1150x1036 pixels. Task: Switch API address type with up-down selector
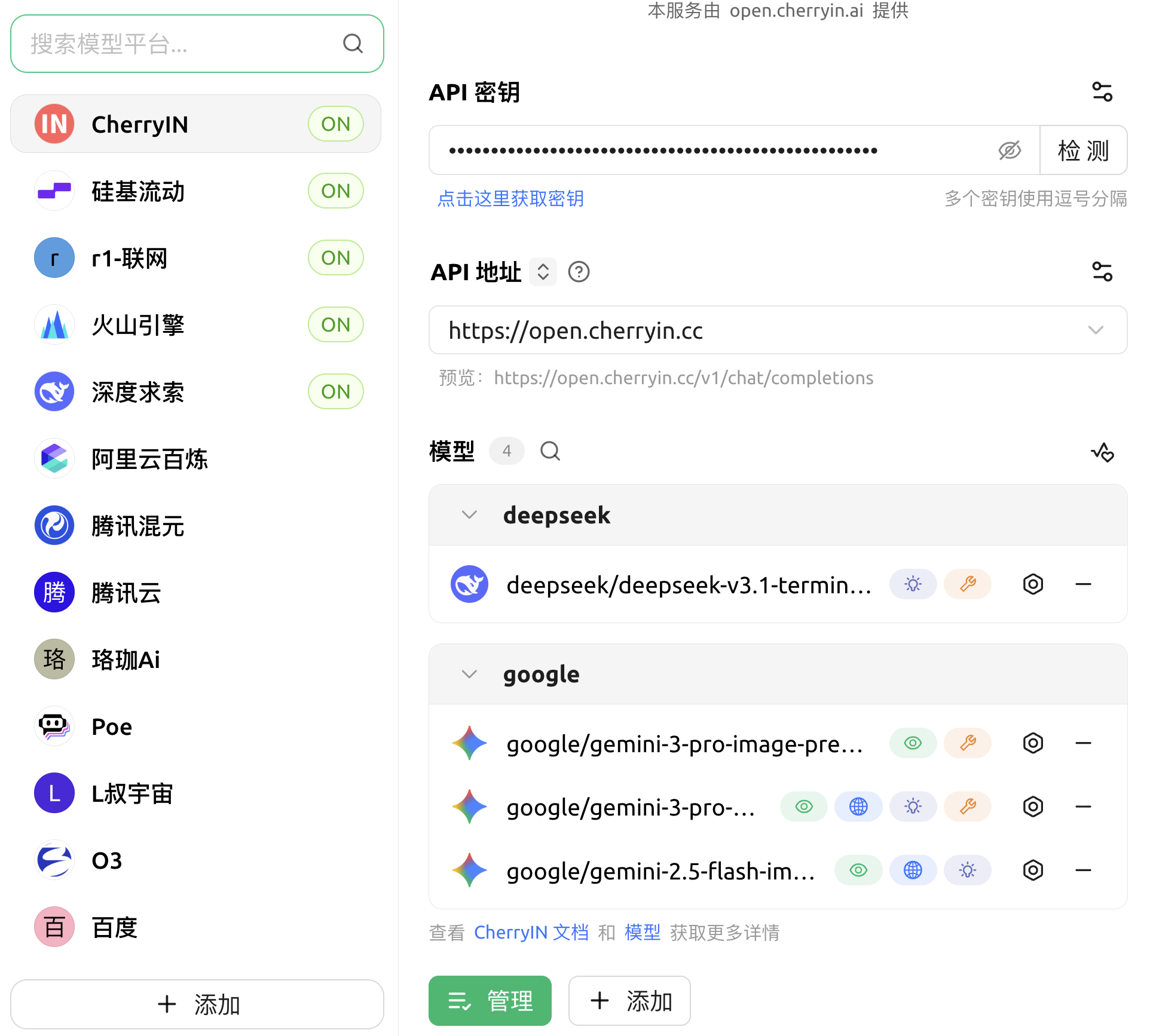[543, 272]
